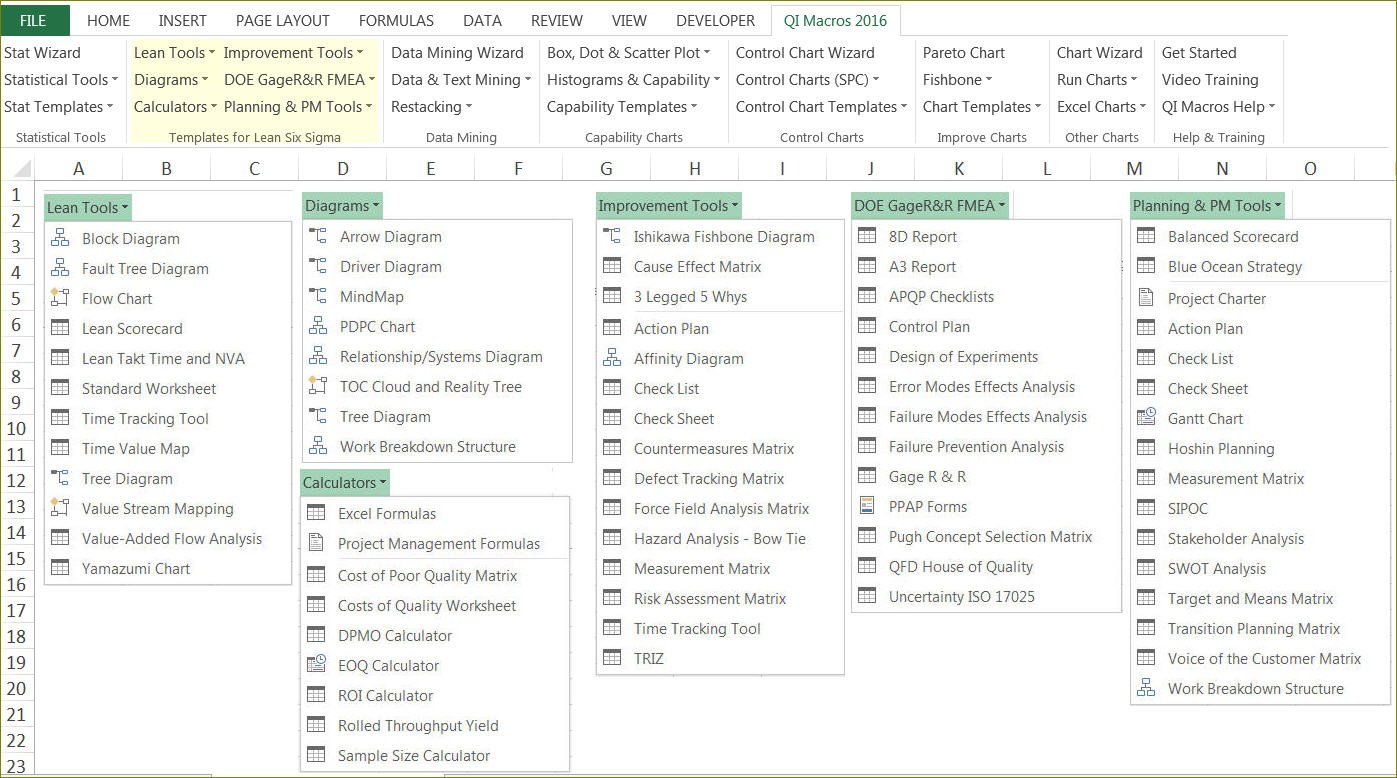Click the TRIZ table icon
This screenshot has width=1397, height=778.
[x=612, y=658]
